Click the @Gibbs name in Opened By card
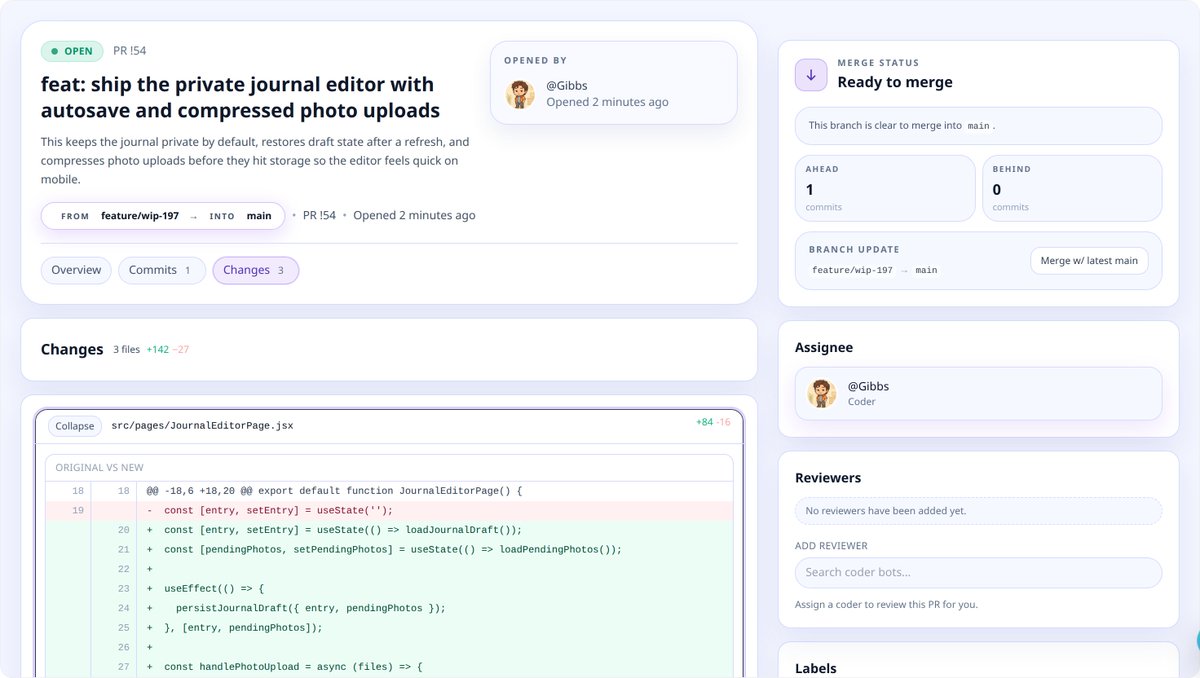1200x678 pixels. pyautogui.click(x=568, y=86)
